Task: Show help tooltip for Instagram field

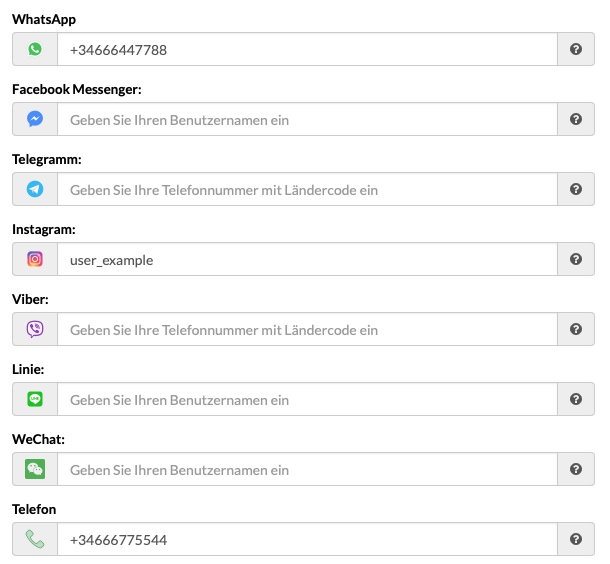Action: pyautogui.click(x=576, y=259)
